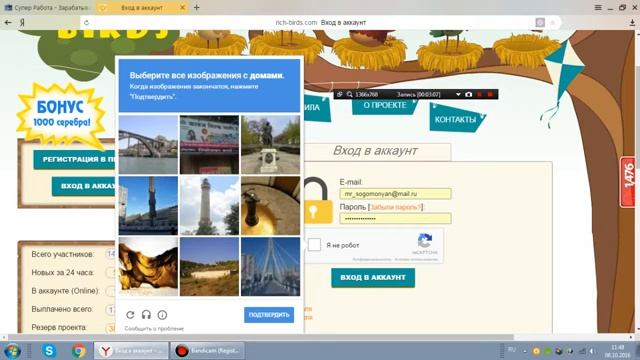The height and width of the screenshot is (360, 640).
Task: Open Chrome from the taskbar
Action: pos(79,351)
